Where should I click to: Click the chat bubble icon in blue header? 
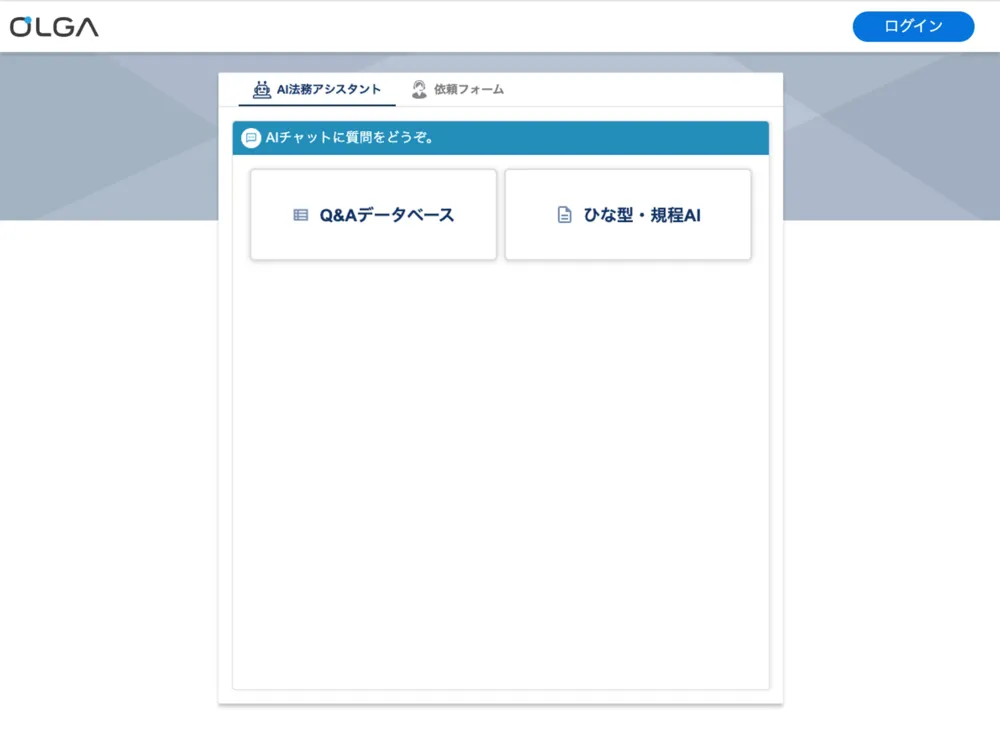[251, 138]
